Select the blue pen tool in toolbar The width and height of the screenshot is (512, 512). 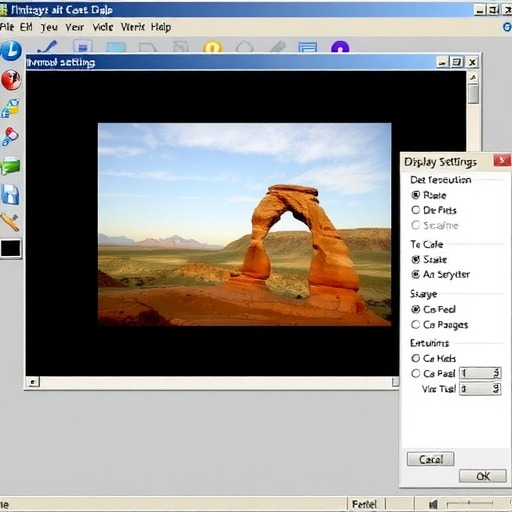click(x=47, y=47)
